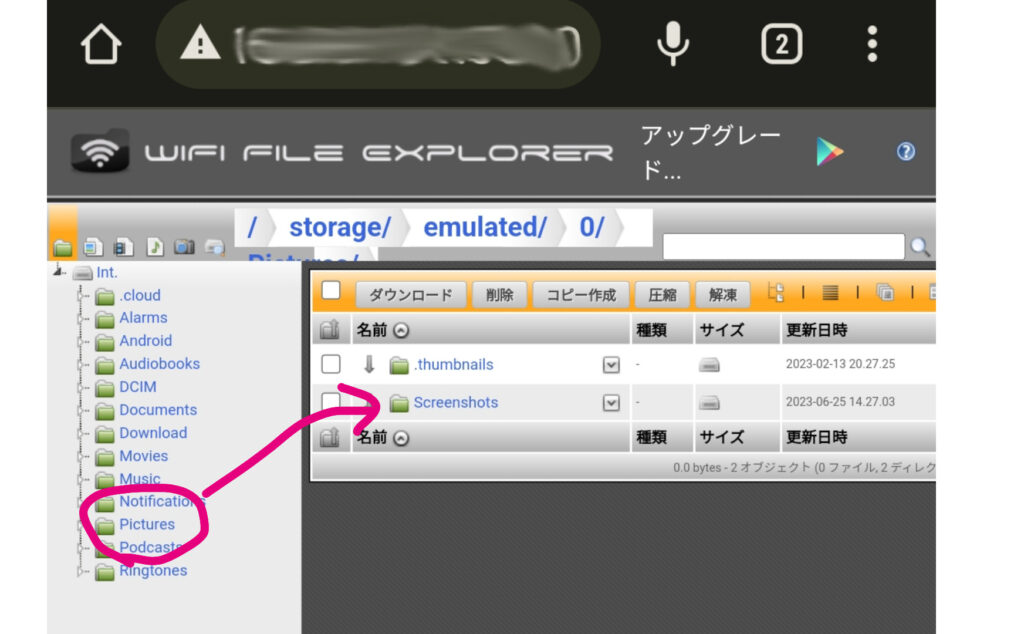Click the drive icon in .thumbnails size column

tap(709, 364)
